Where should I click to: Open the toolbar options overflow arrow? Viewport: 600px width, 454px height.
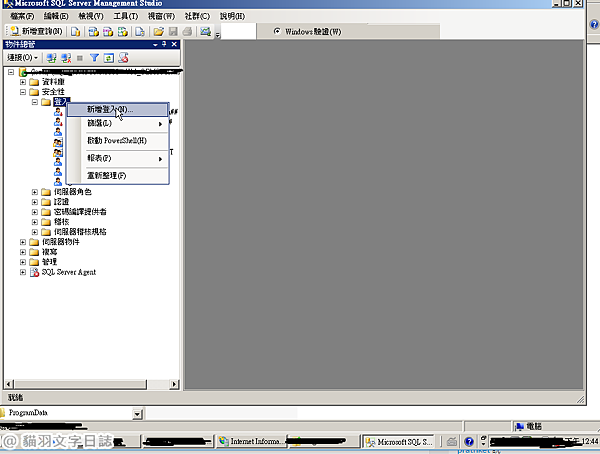click(217, 35)
